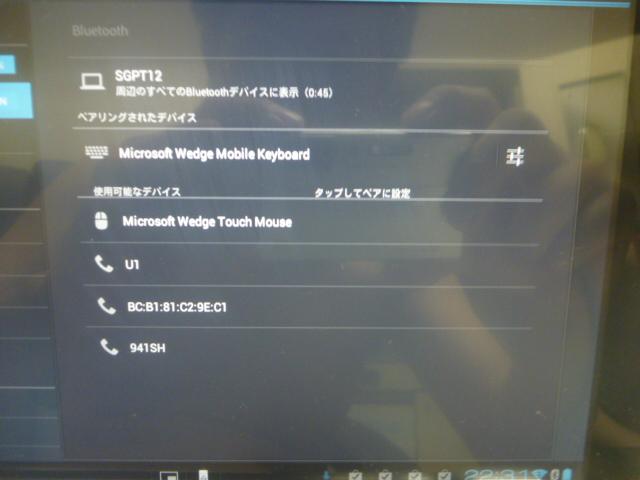The height and width of the screenshot is (480, 640).
Task: Tap the phone icon beside U1
Action: 104,264
